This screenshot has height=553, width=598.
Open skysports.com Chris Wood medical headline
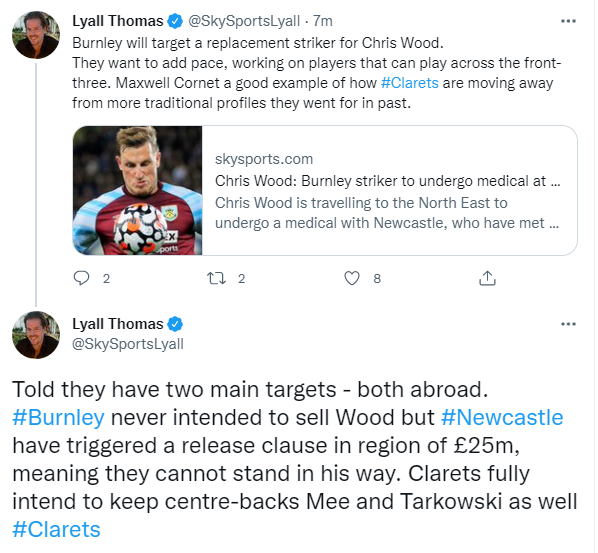pyautogui.click(x=387, y=181)
